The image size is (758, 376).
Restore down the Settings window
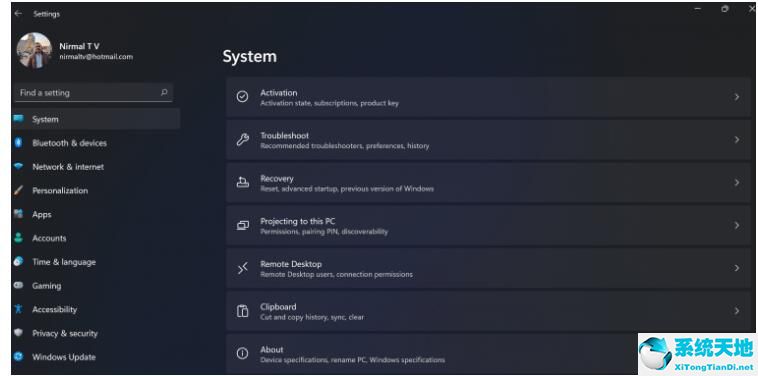tap(725, 9)
